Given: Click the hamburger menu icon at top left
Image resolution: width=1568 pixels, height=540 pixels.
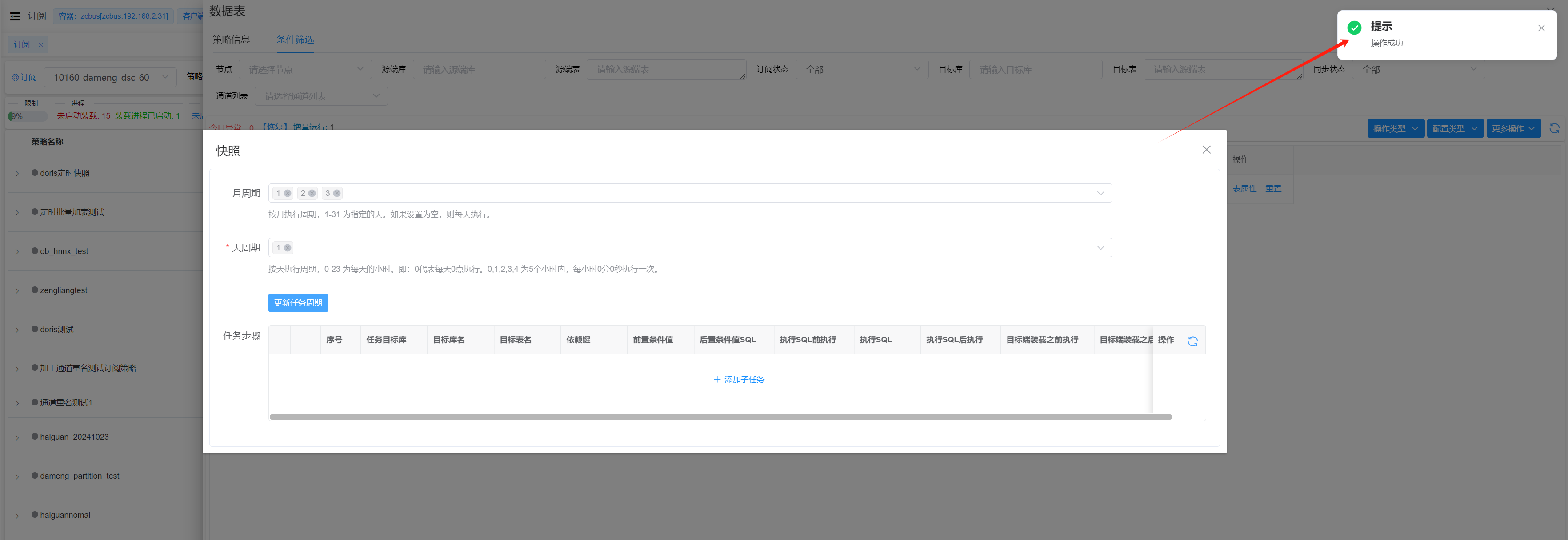Looking at the screenshot, I should [15, 16].
